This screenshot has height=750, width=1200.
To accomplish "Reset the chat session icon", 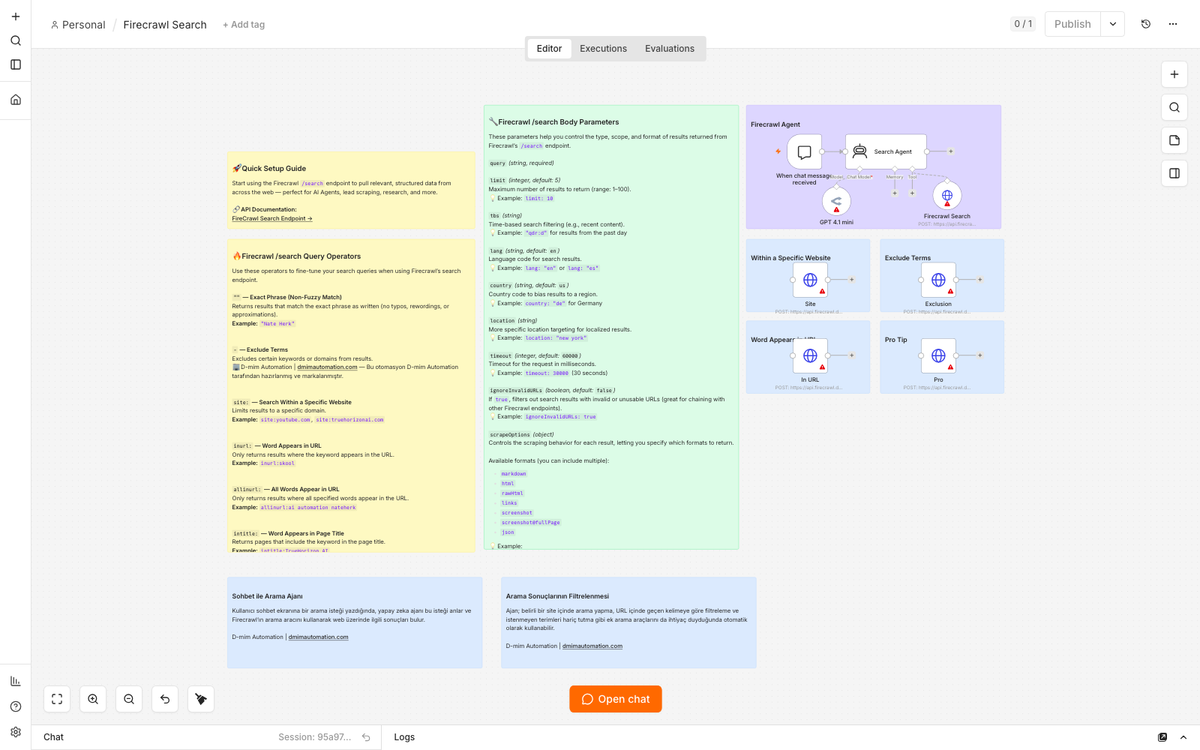I will click(x=366, y=737).
